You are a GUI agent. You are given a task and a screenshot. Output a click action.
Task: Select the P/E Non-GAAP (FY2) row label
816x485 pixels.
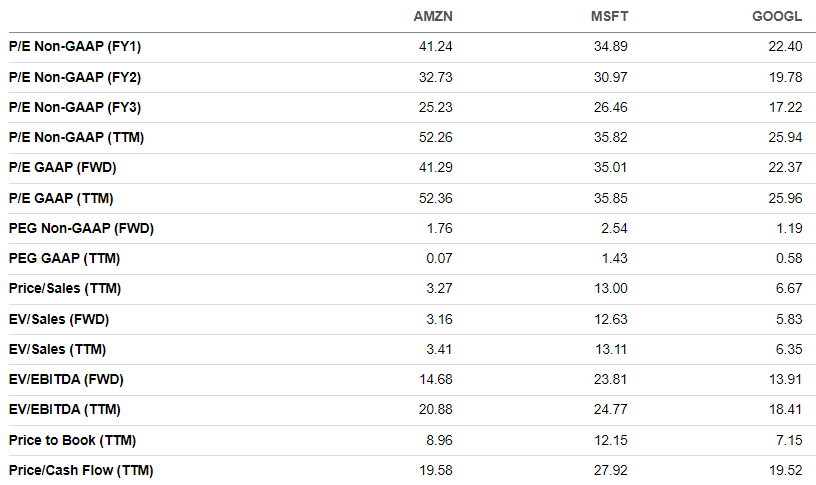[76, 77]
